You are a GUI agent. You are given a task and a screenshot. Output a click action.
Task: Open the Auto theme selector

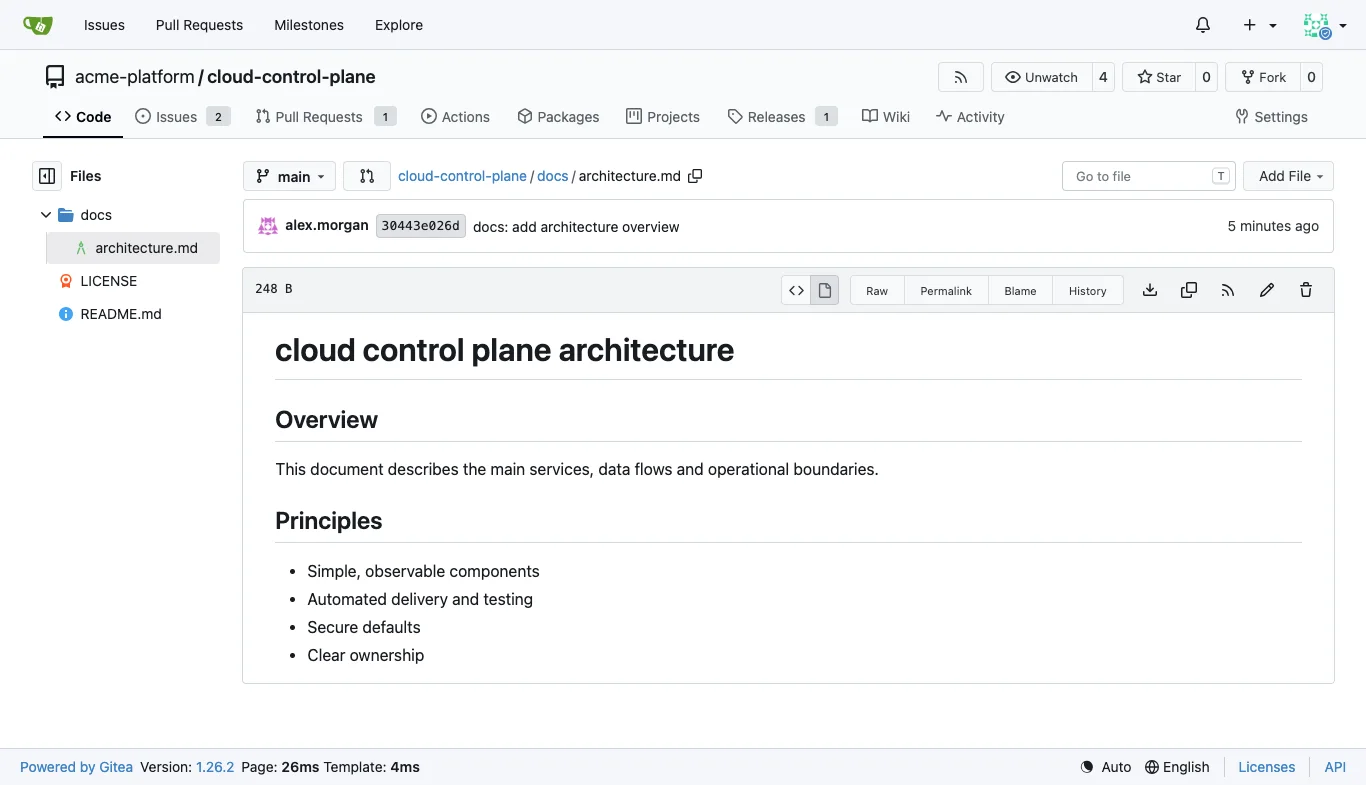pyautogui.click(x=1106, y=767)
